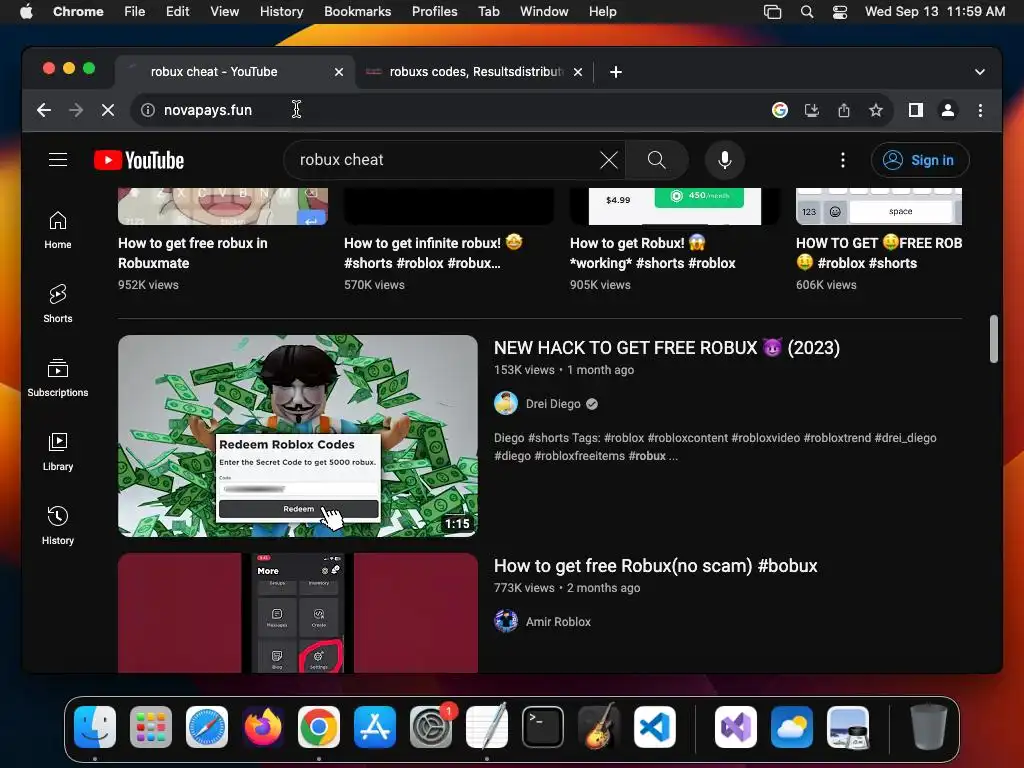Viewport: 1024px width, 768px height.
Task: Close the robux cheat - YouTube tab
Action: tap(339, 72)
